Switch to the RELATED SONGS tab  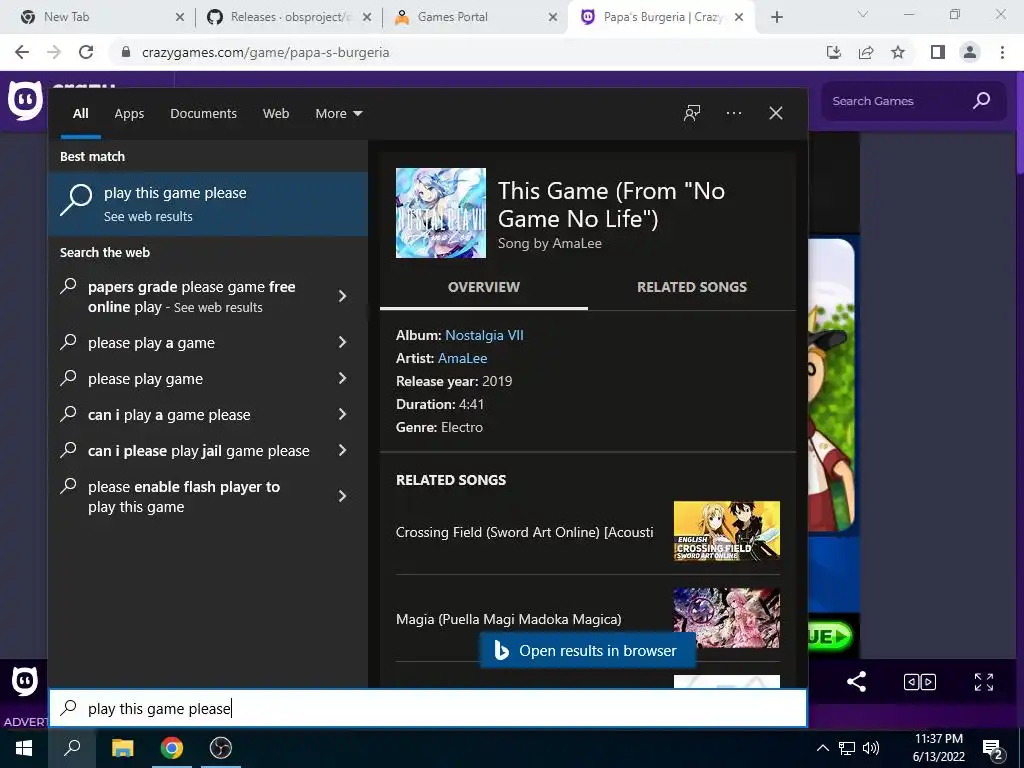(692, 287)
